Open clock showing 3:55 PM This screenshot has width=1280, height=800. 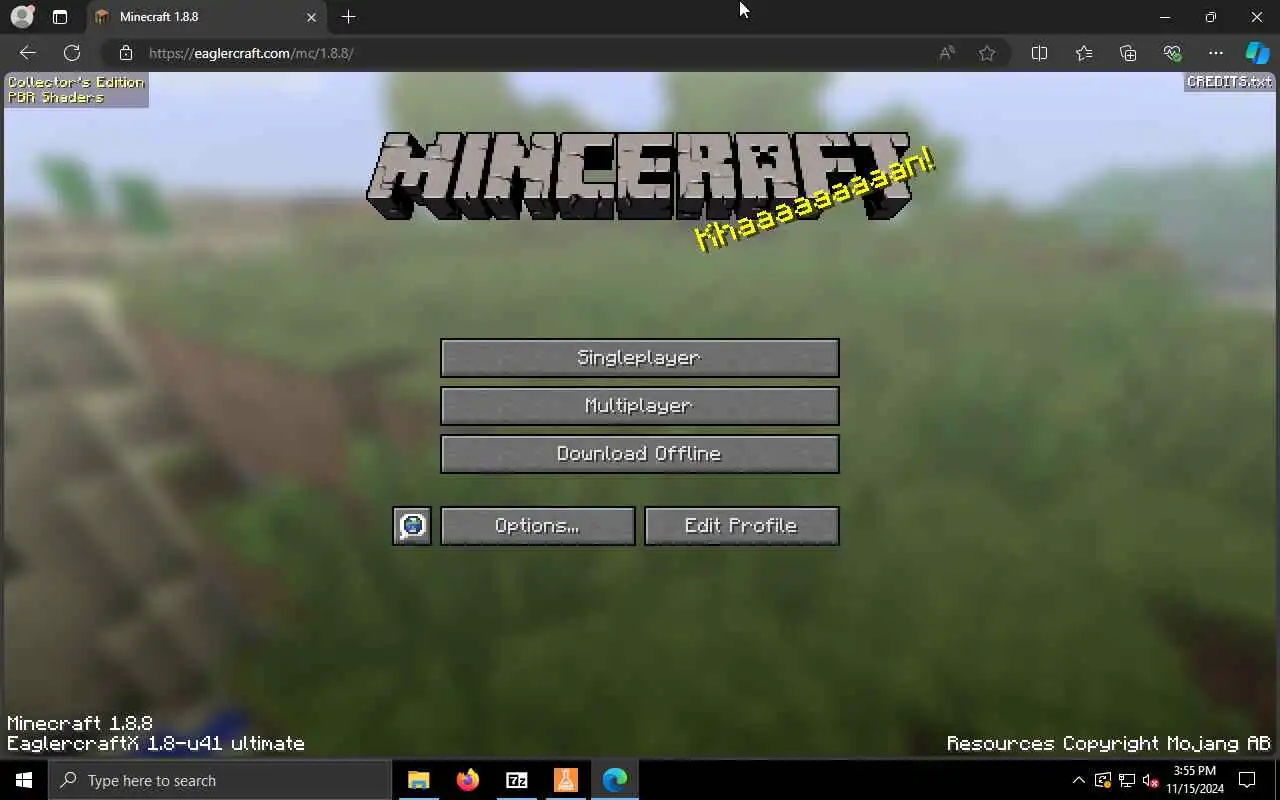pyautogui.click(x=1194, y=780)
